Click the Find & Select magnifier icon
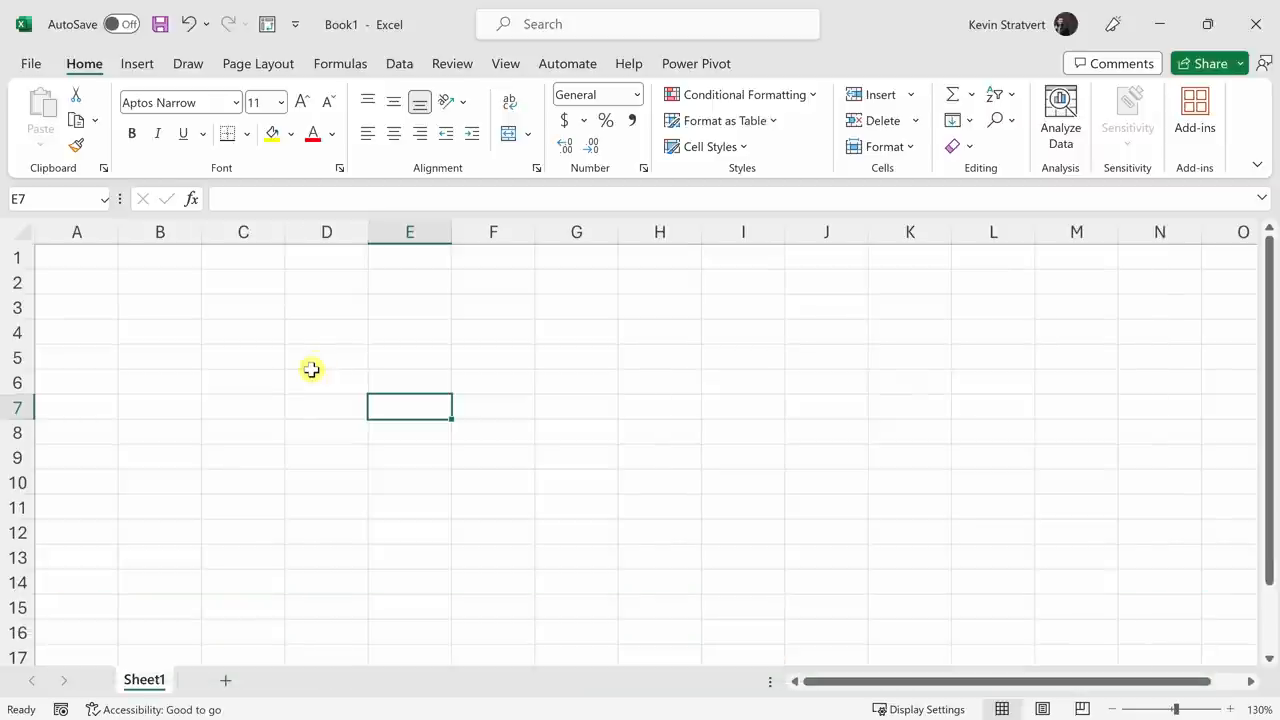 coord(994,120)
